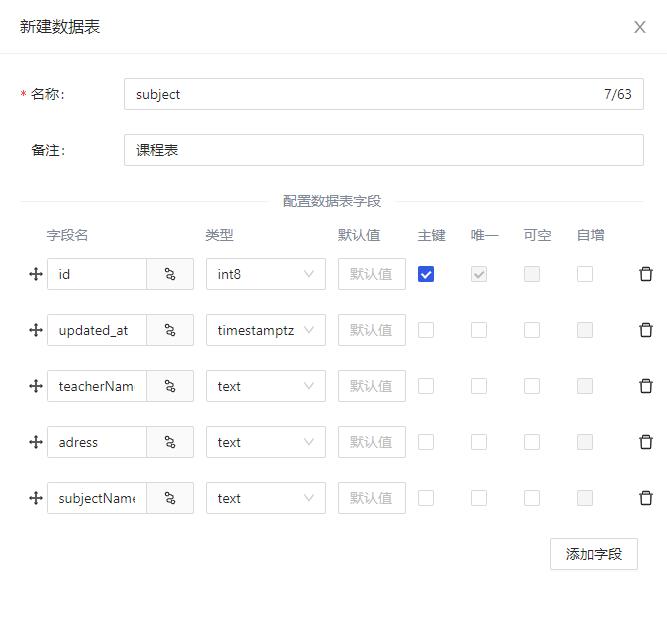Open the timestamptz type dropdown
The height and width of the screenshot is (620, 667).
(x=266, y=330)
